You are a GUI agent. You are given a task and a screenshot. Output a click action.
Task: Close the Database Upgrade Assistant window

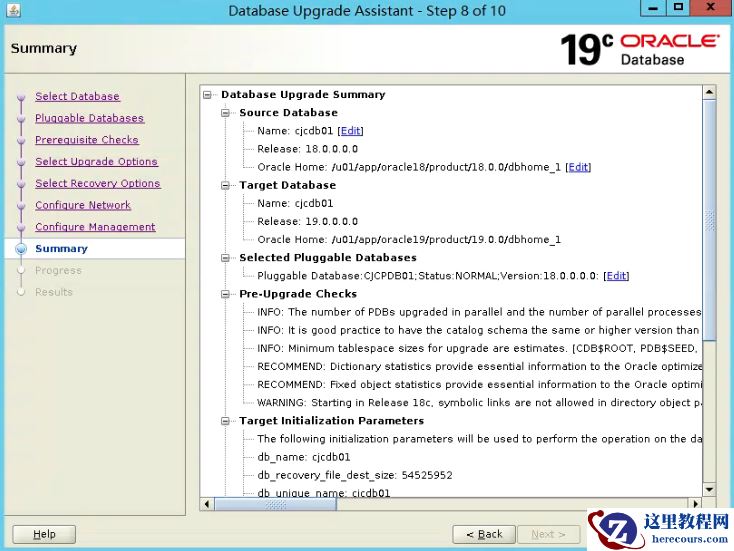[x=710, y=7]
